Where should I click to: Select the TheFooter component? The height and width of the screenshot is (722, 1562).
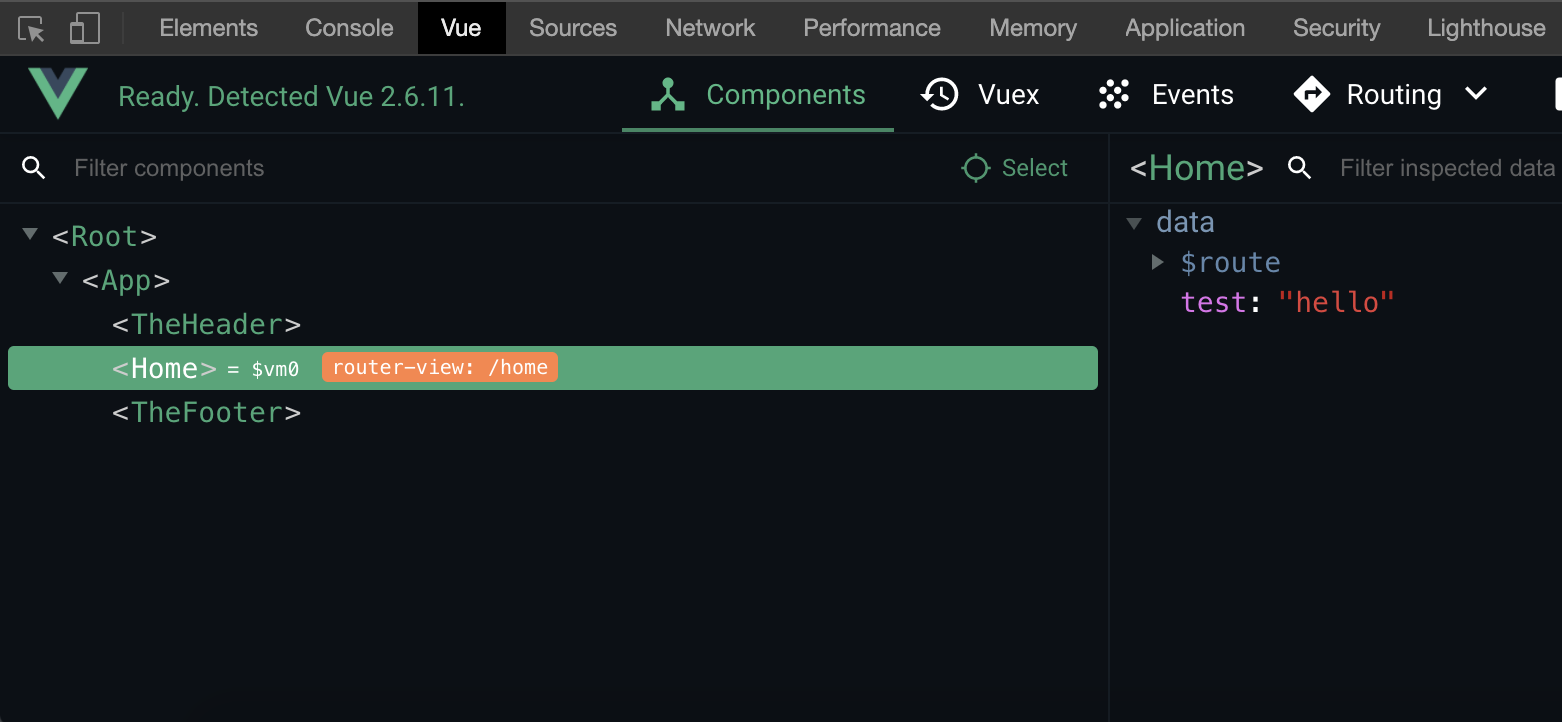206,412
